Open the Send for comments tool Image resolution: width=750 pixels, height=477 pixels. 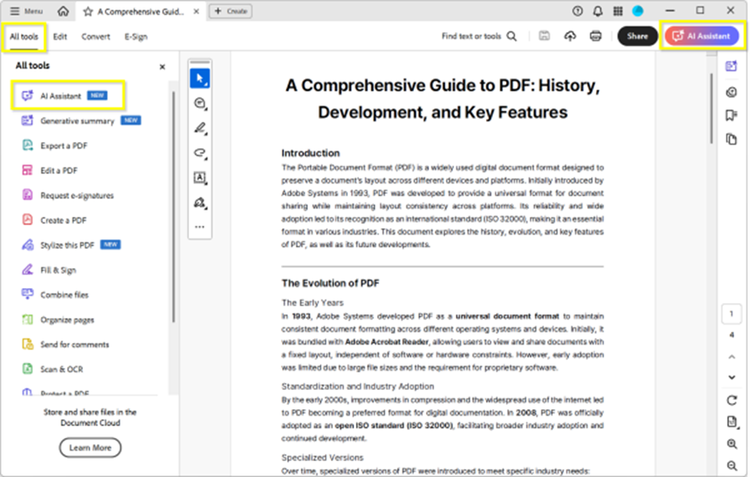point(66,344)
